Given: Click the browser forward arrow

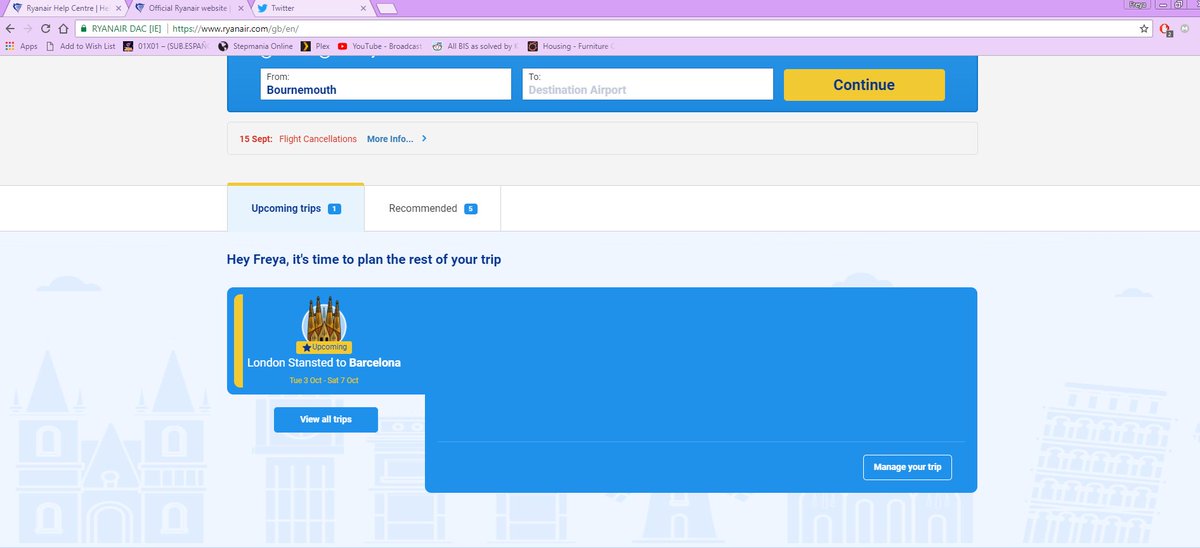Looking at the screenshot, I should coord(27,29).
